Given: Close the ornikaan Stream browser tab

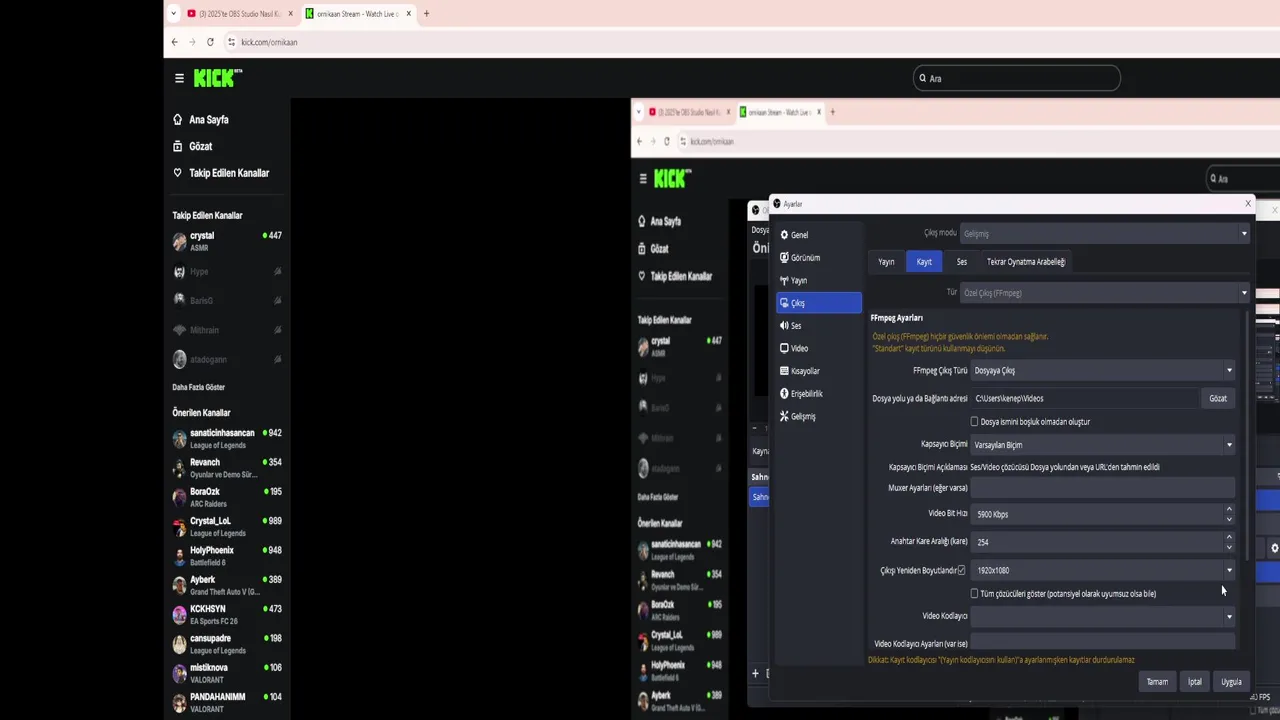Looking at the screenshot, I should (408, 14).
